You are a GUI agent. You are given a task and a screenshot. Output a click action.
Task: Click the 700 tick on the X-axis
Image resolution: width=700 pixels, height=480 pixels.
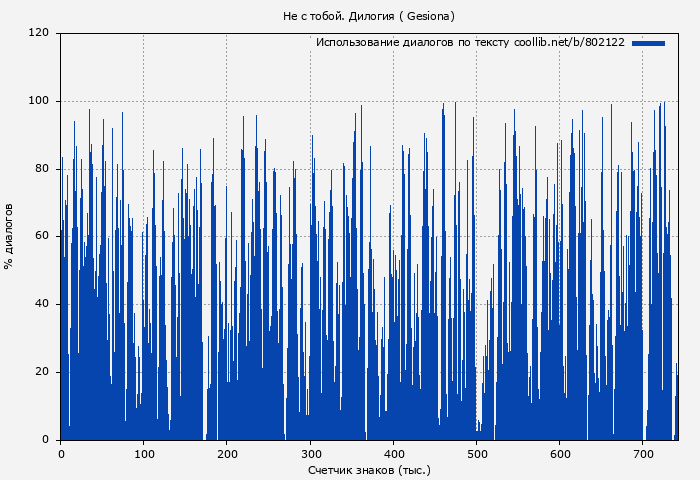pyautogui.click(x=643, y=452)
